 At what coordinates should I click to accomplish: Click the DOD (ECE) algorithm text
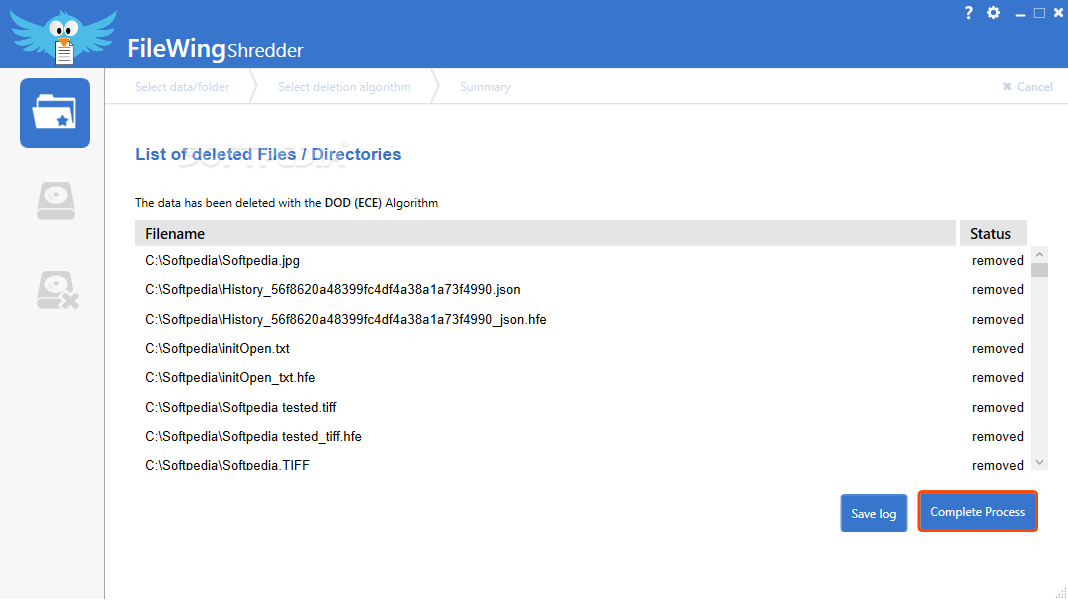coord(353,203)
